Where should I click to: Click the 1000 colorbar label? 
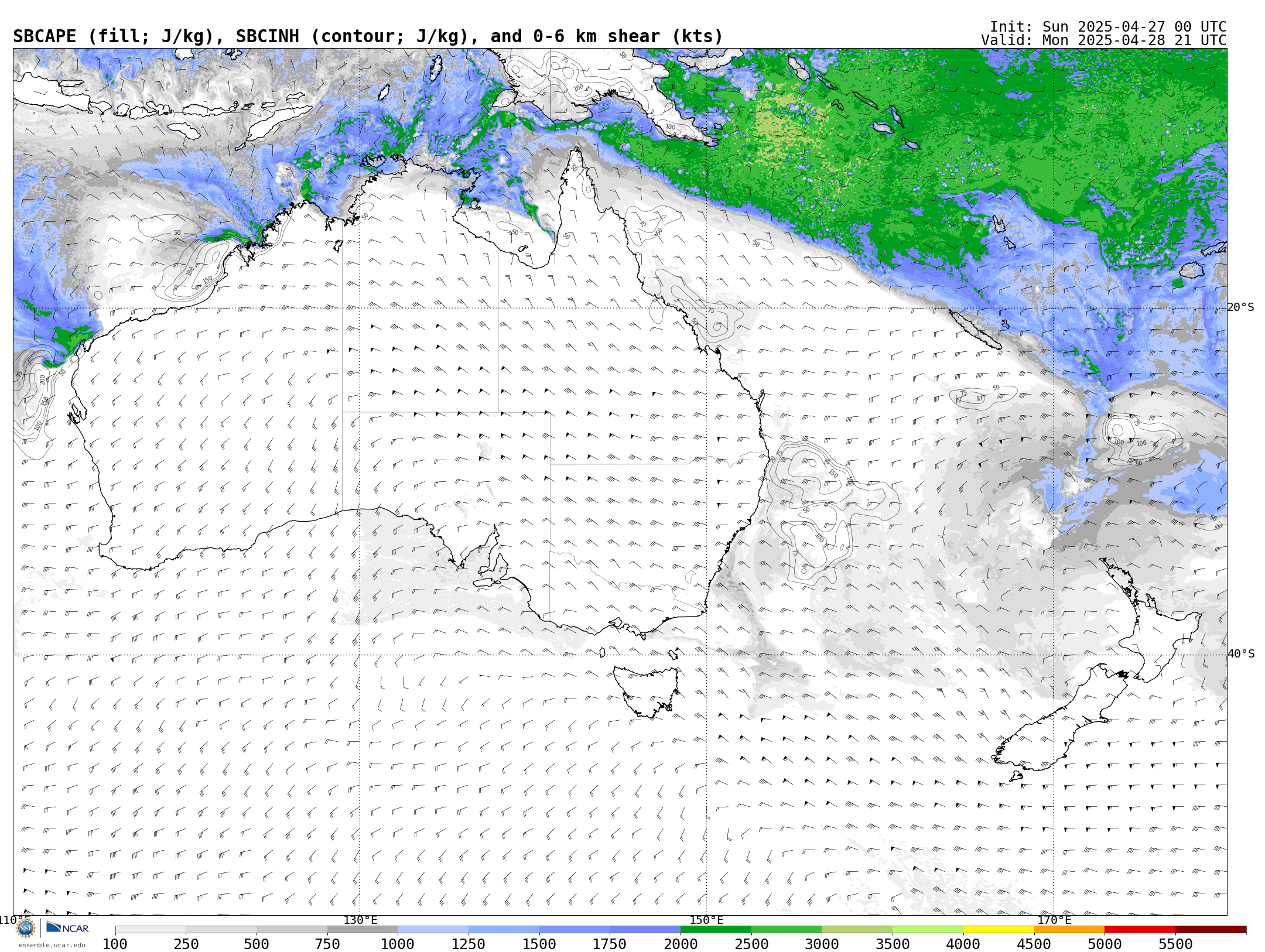398,944
